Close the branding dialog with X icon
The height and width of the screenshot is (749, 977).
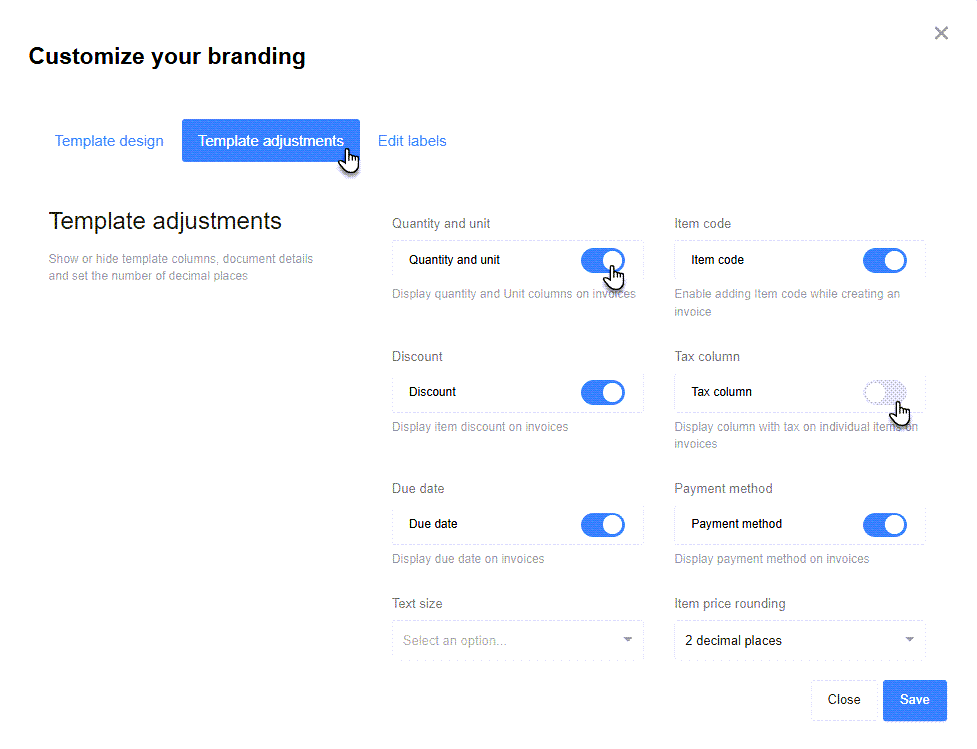pyautogui.click(x=941, y=33)
